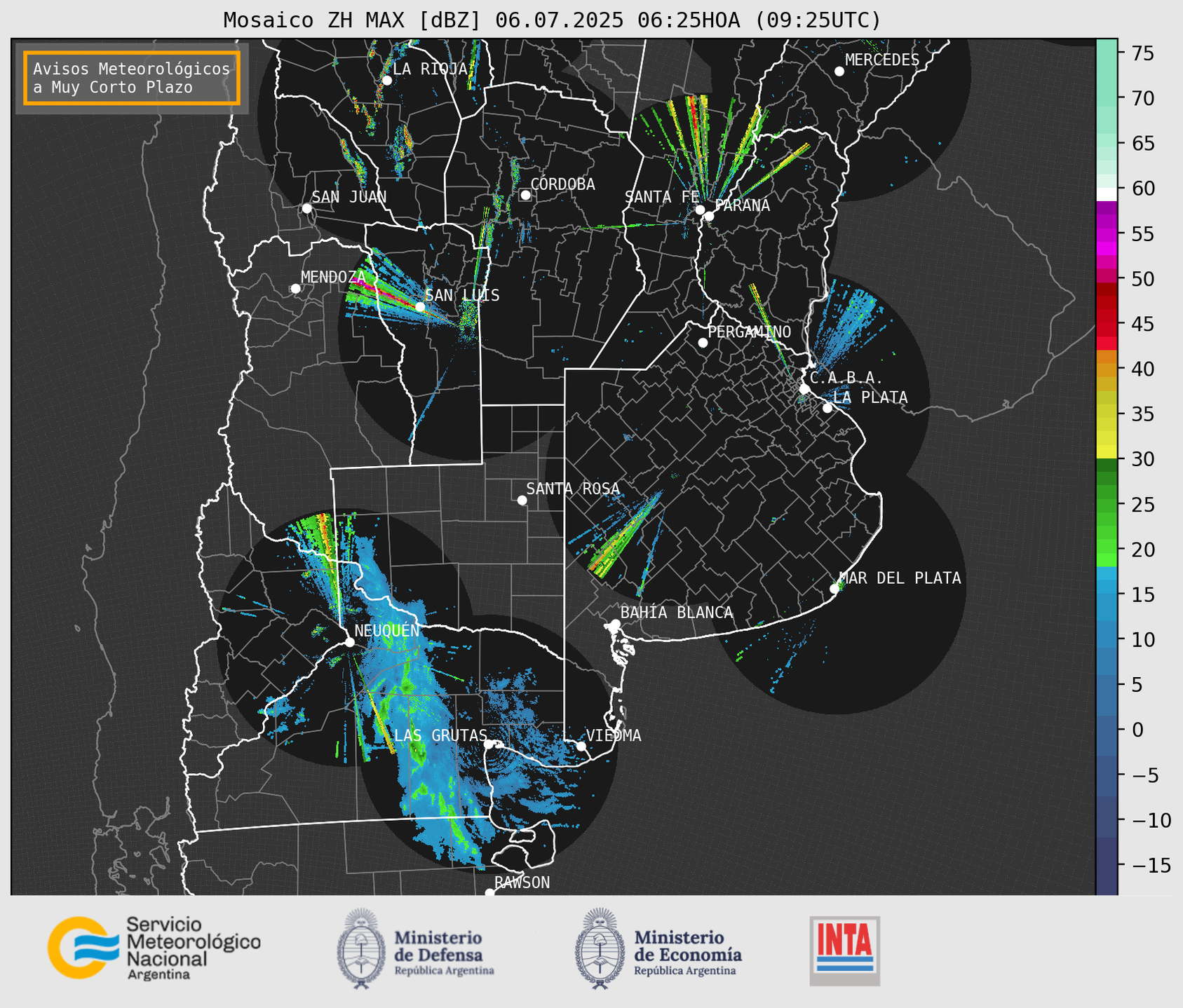Click the 30 value on the colorbar
Image resolution: width=1183 pixels, height=1008 pixels.
1142,459
